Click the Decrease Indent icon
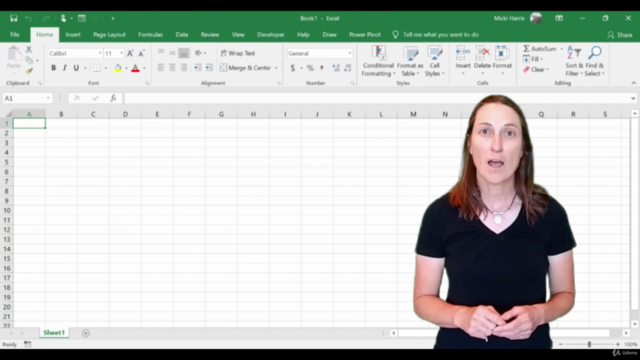 pos(198,68)
